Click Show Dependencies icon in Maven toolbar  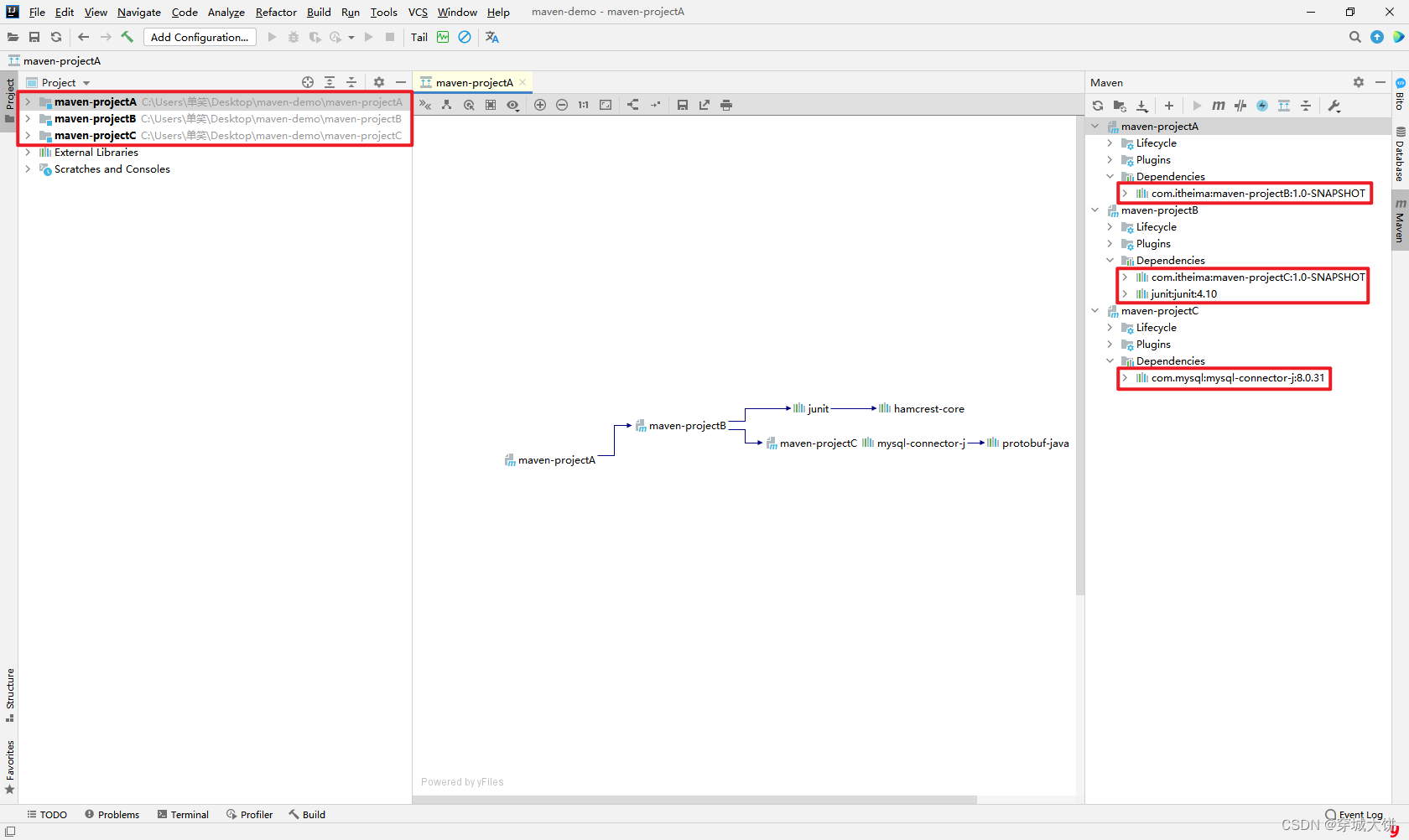click(x=1284, y=106)
